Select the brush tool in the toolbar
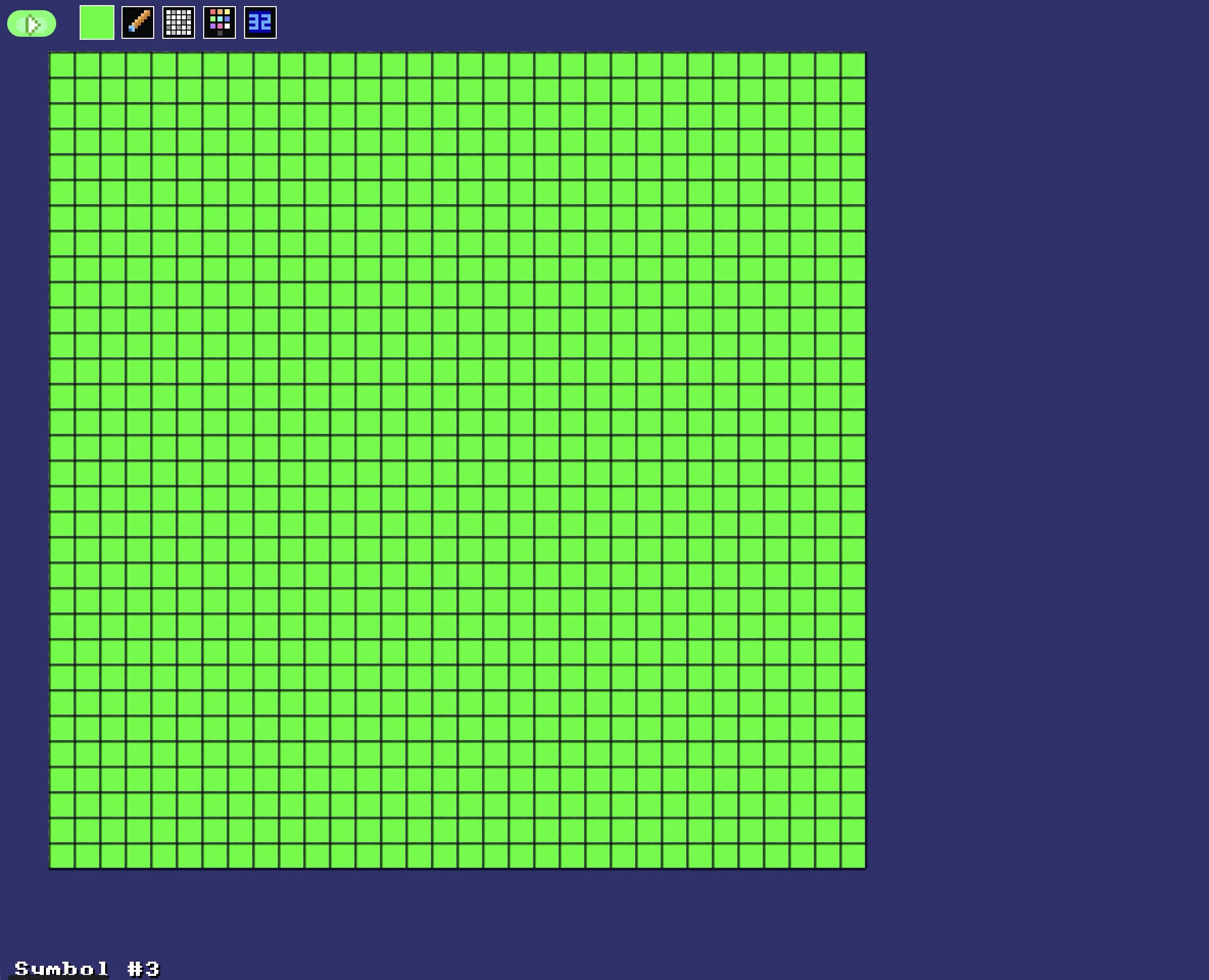Viewport: 1209px width, 980px height. tap(137, 22)
